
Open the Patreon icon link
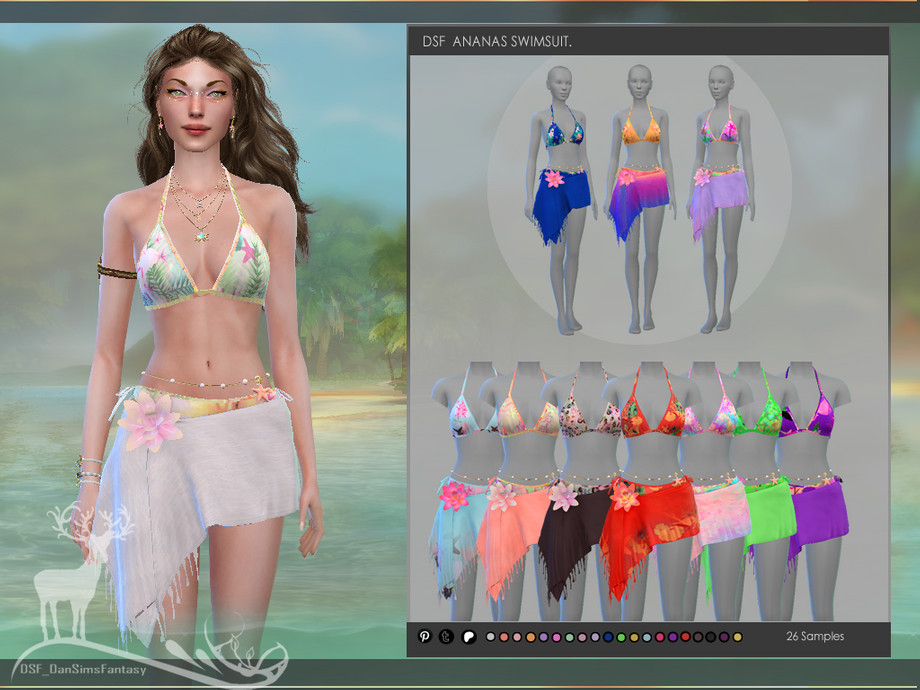point(469,637)
